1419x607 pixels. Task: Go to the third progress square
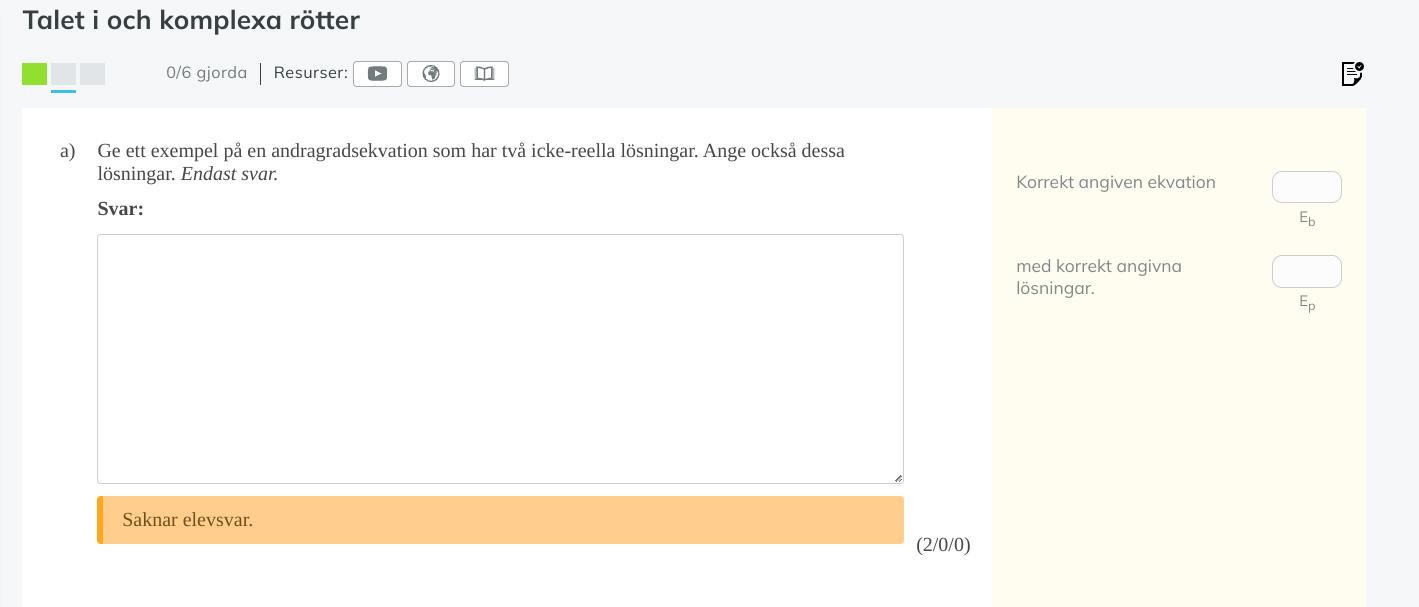point(93,74)
